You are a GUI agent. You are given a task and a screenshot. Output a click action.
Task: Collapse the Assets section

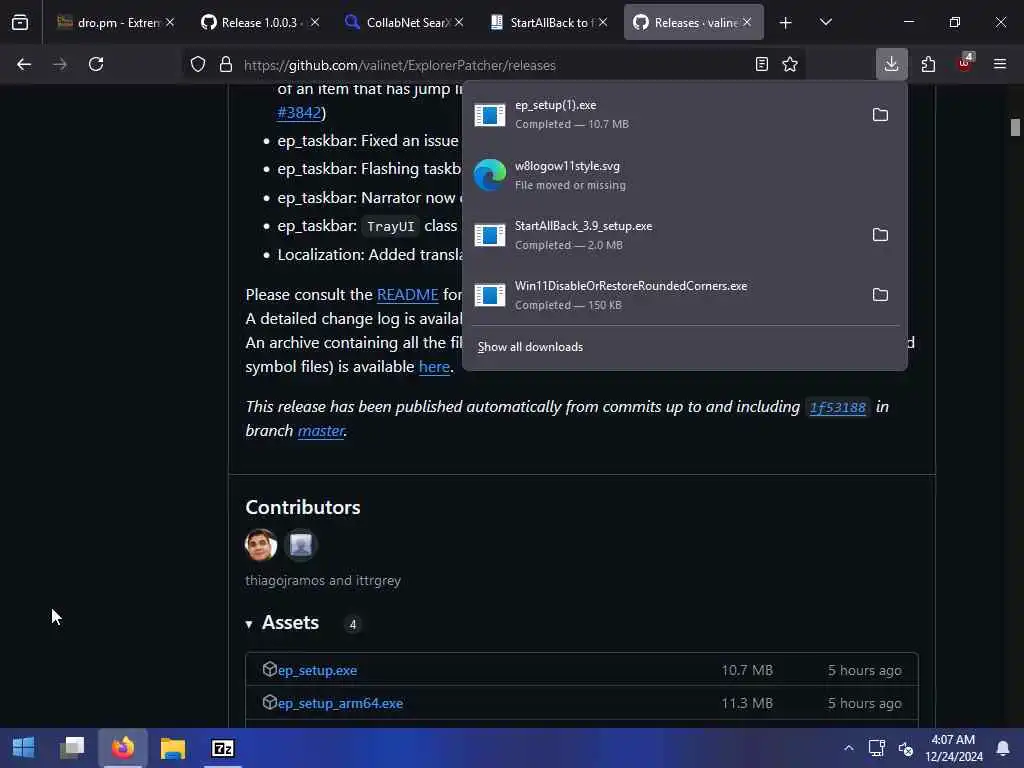click(x=283, y=623)
